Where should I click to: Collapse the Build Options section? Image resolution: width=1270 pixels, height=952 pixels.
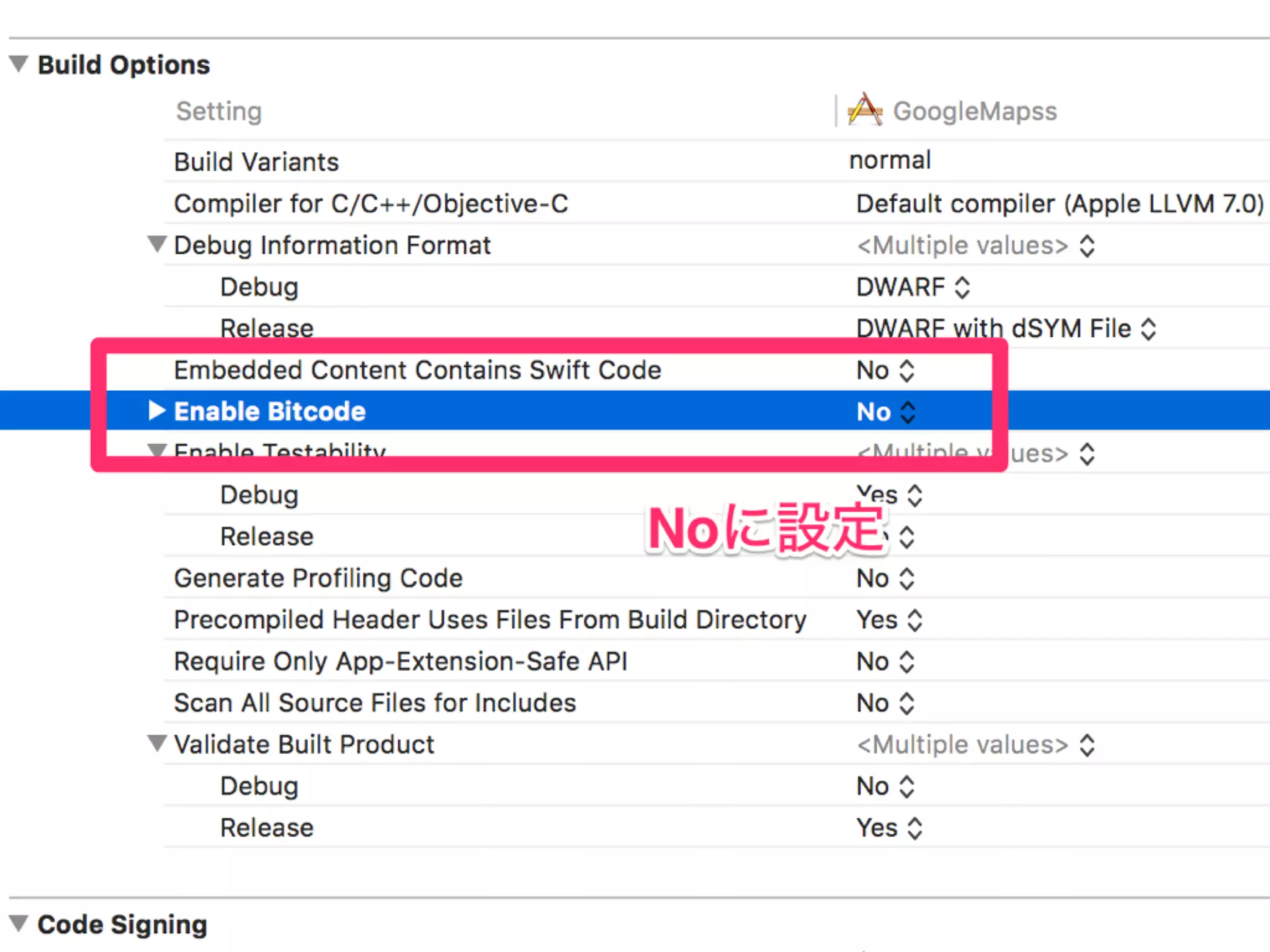(x=19, y=64)
